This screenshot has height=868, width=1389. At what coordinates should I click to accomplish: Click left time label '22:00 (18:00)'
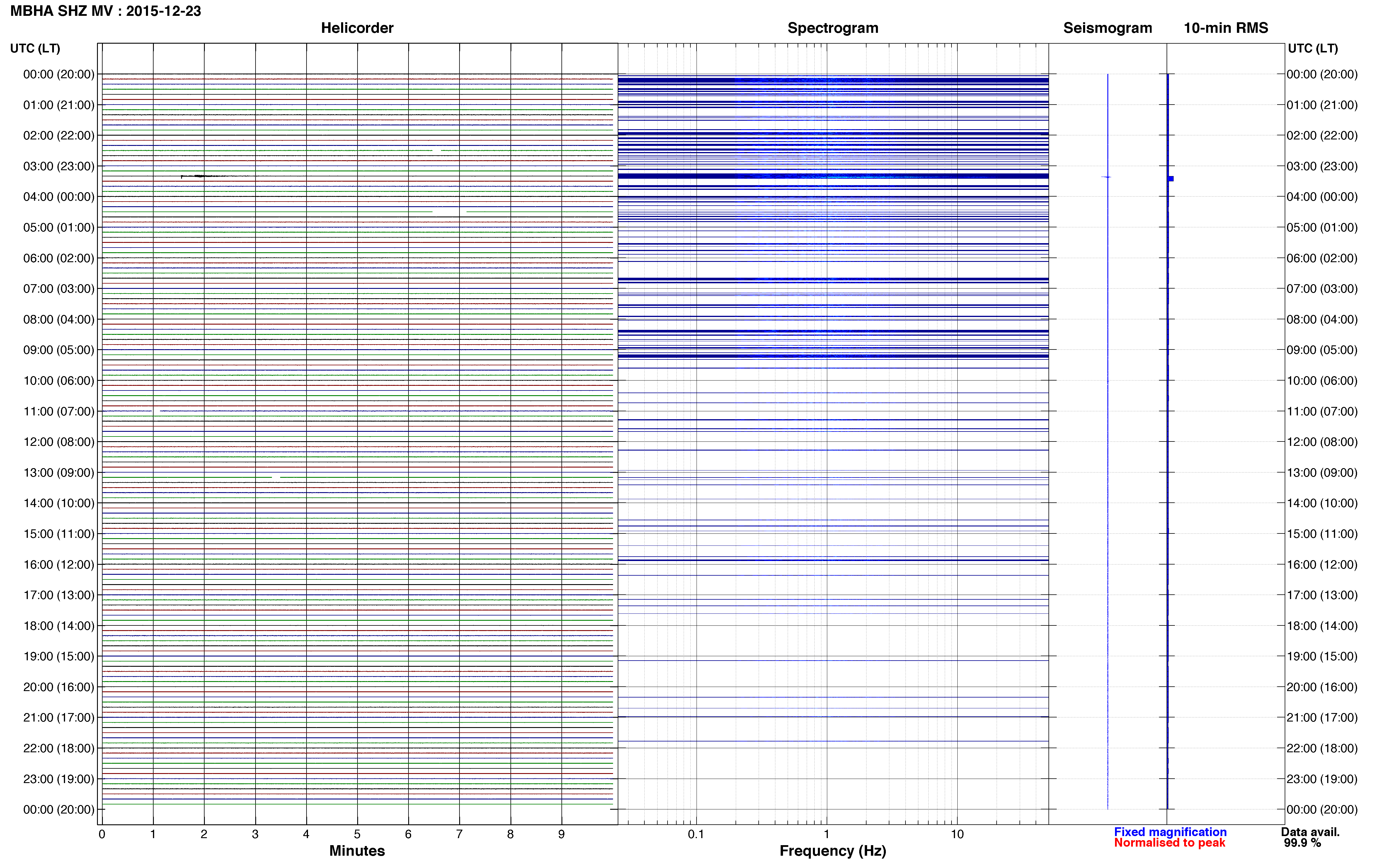[59, 748]
